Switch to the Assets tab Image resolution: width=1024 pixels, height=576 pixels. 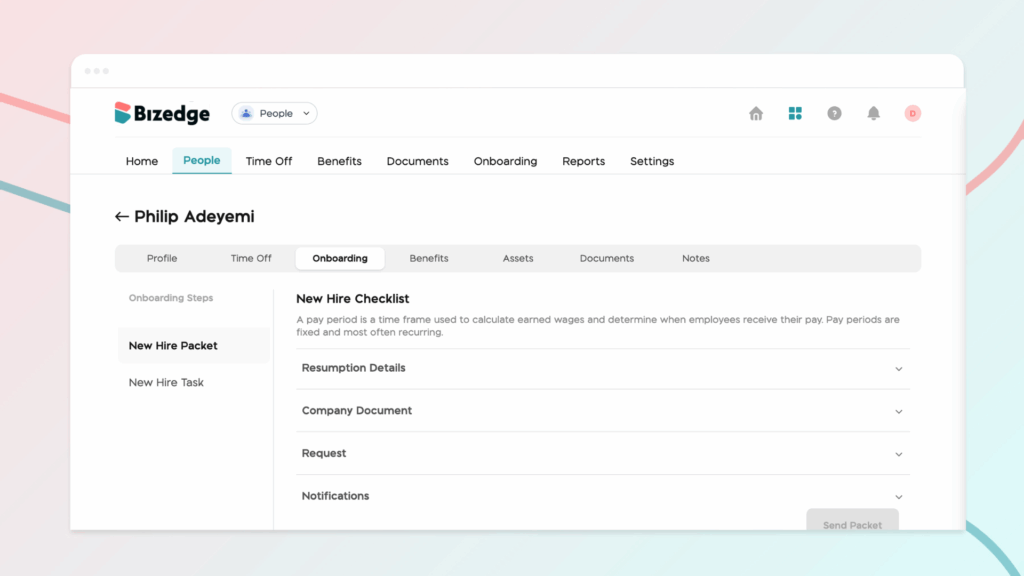(518, 258)
